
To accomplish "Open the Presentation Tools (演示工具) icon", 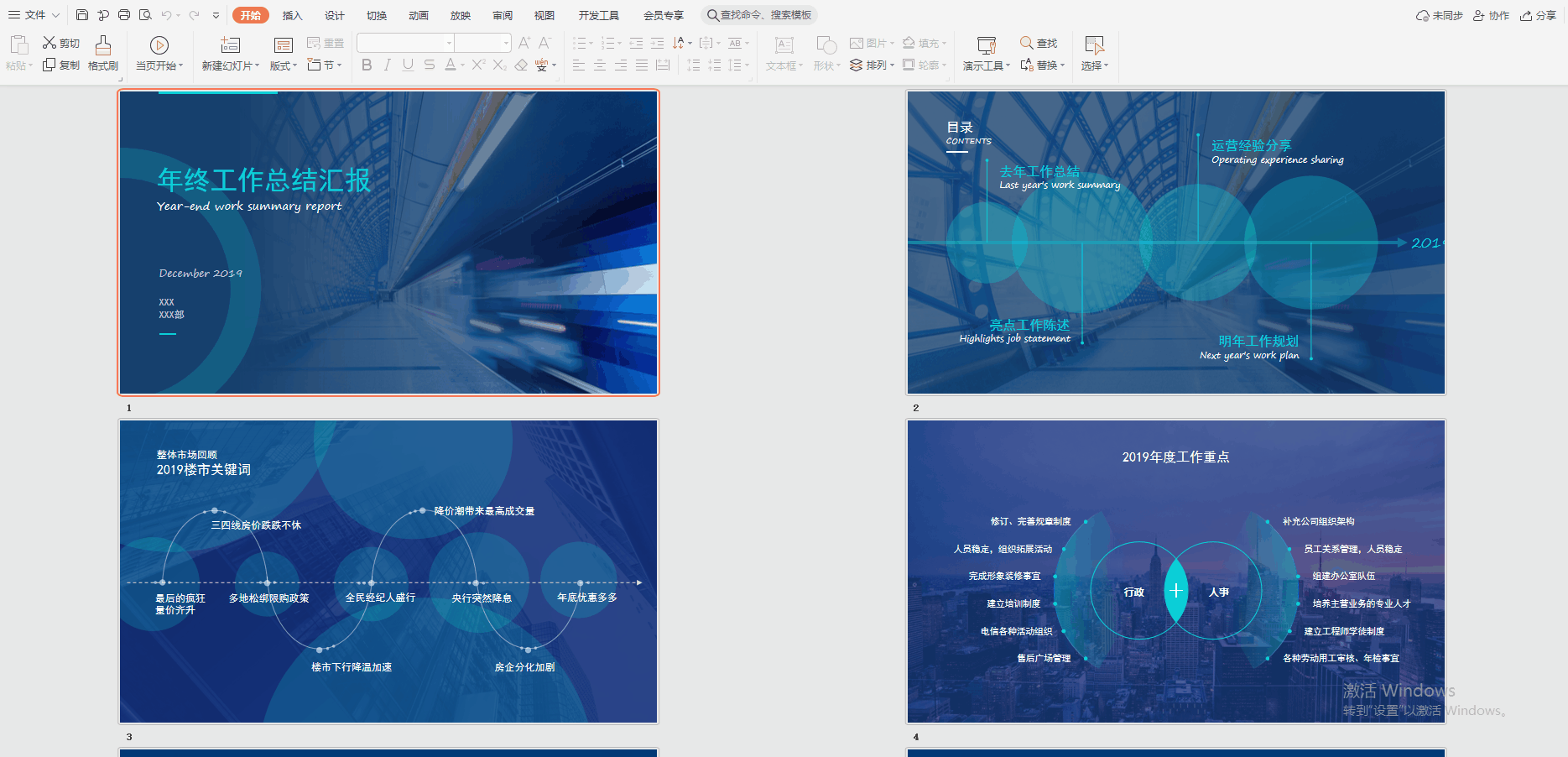I will pos(987,44).
